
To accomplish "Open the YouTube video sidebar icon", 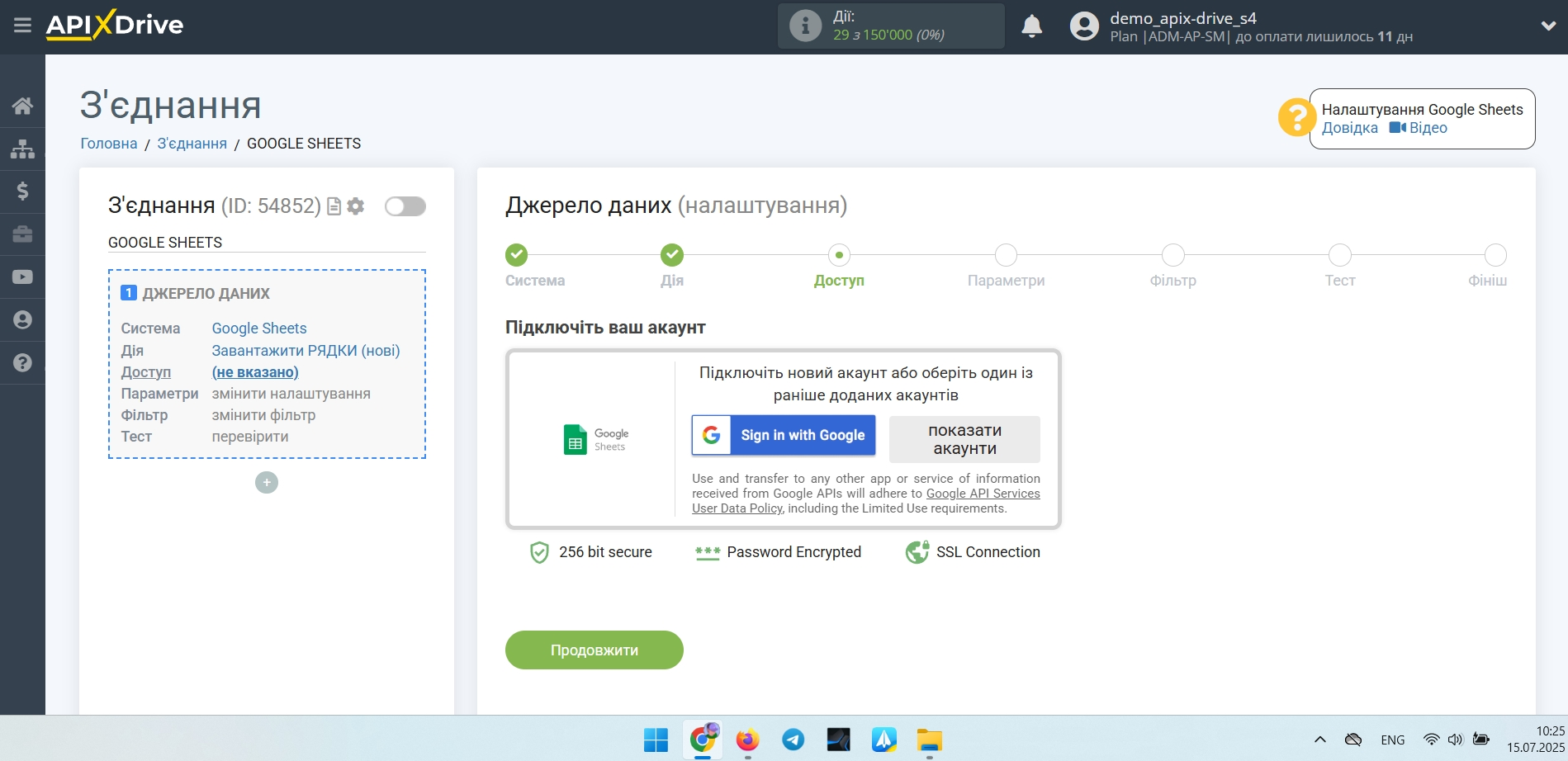I will point(22,277).
